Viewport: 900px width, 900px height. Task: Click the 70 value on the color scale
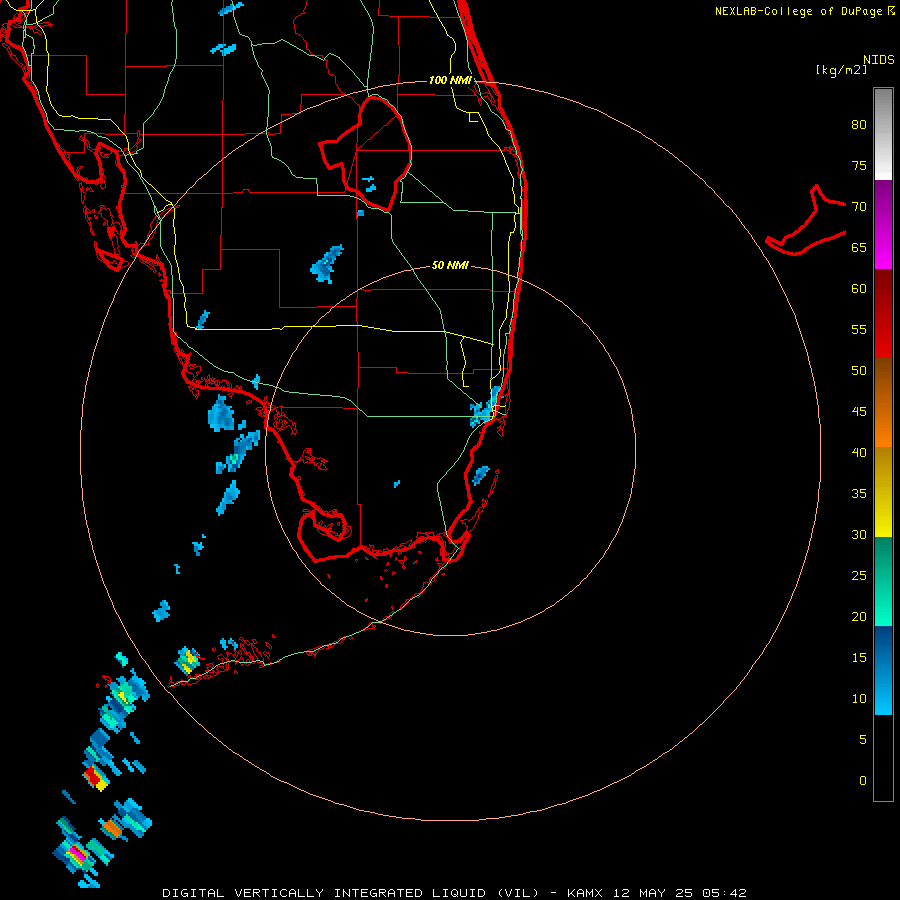click(859, 207)
